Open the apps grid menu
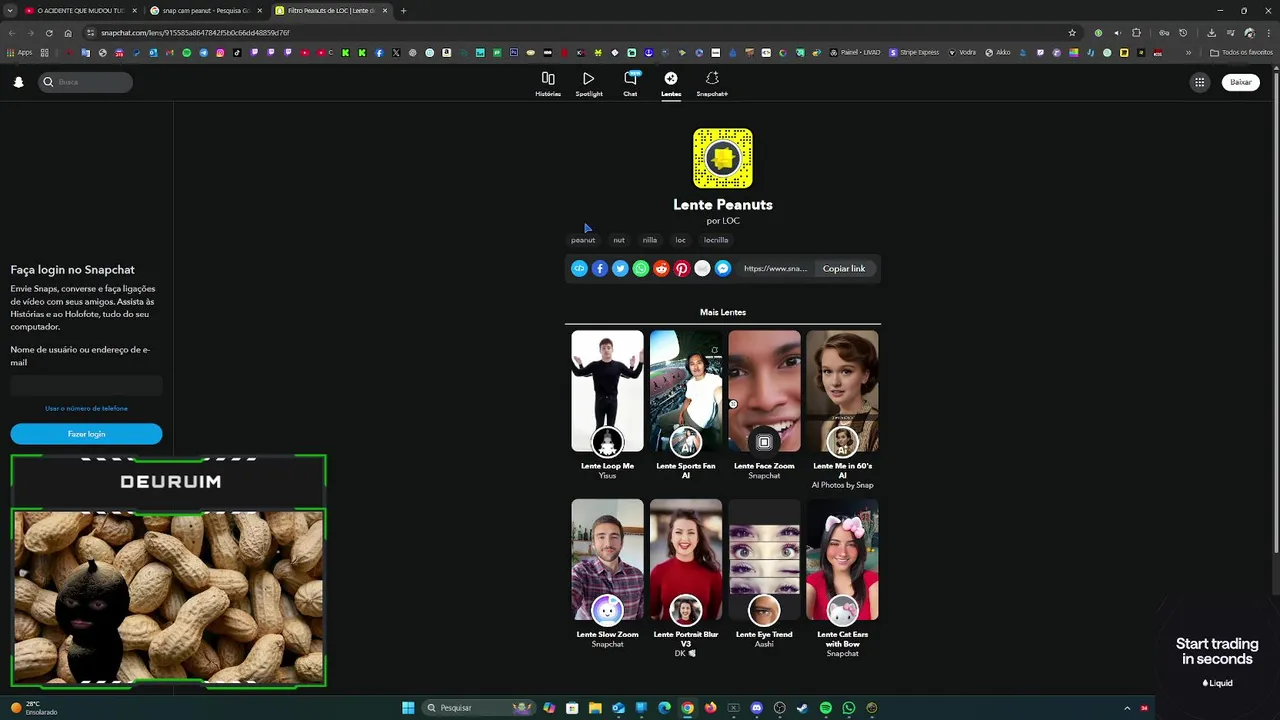The height and width of the screenshot is (720, 1280). (1199, 82)
